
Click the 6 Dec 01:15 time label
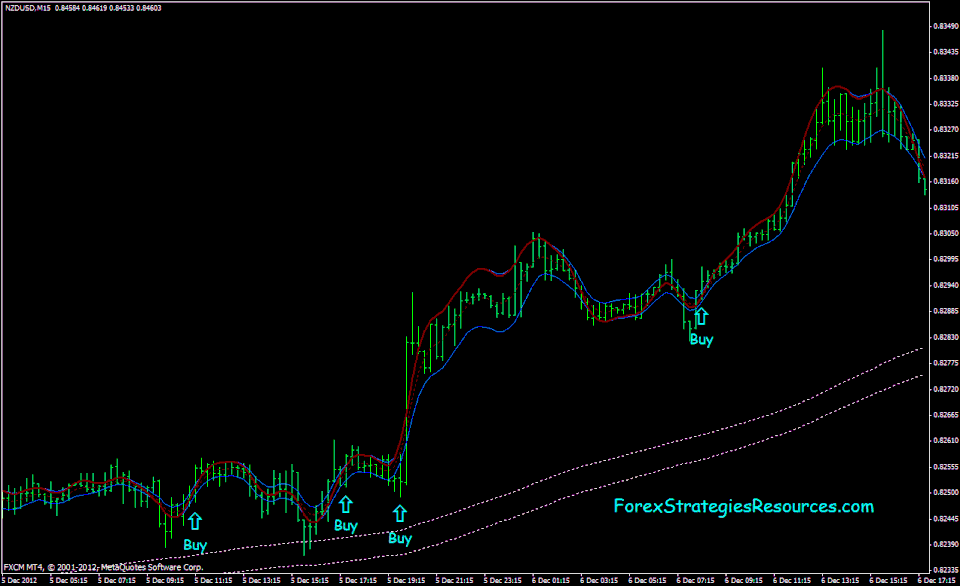tap(551, 580)
